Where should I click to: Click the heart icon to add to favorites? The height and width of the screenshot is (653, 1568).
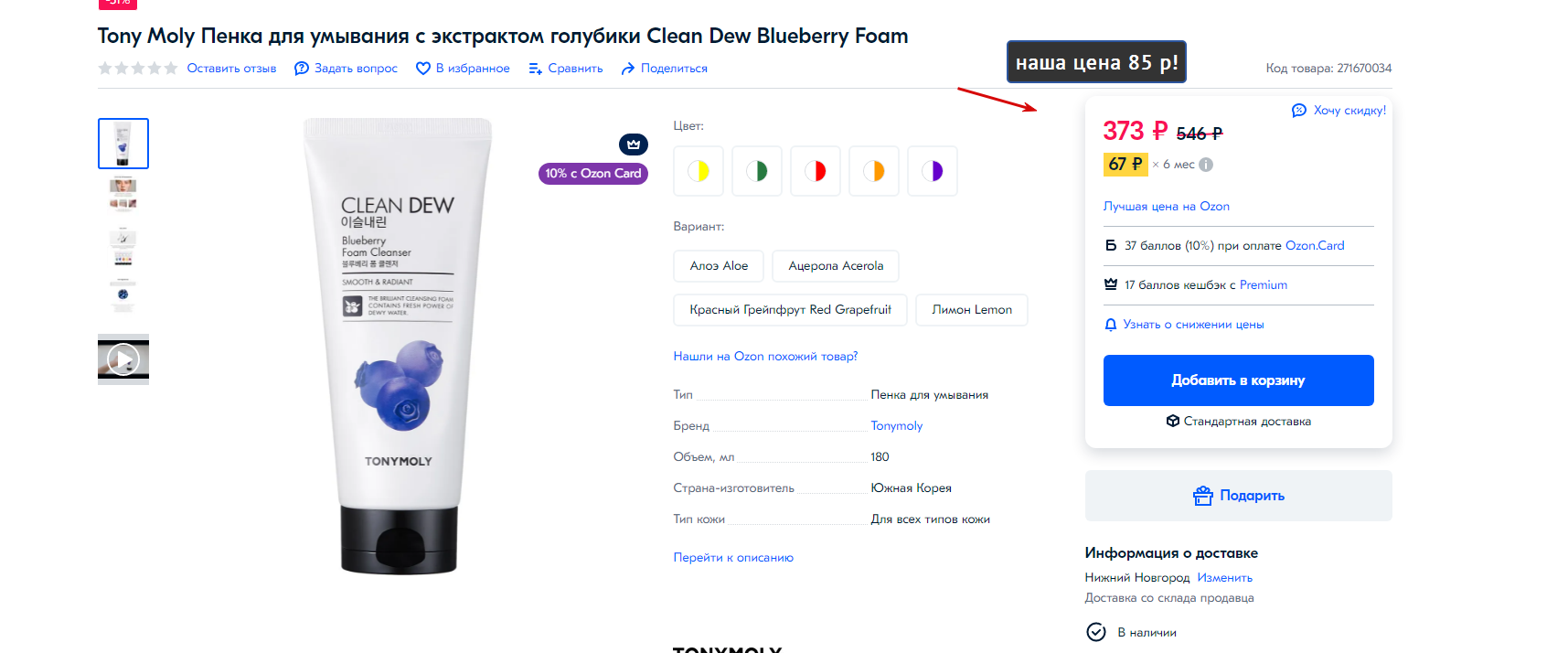tap(422, 69)
